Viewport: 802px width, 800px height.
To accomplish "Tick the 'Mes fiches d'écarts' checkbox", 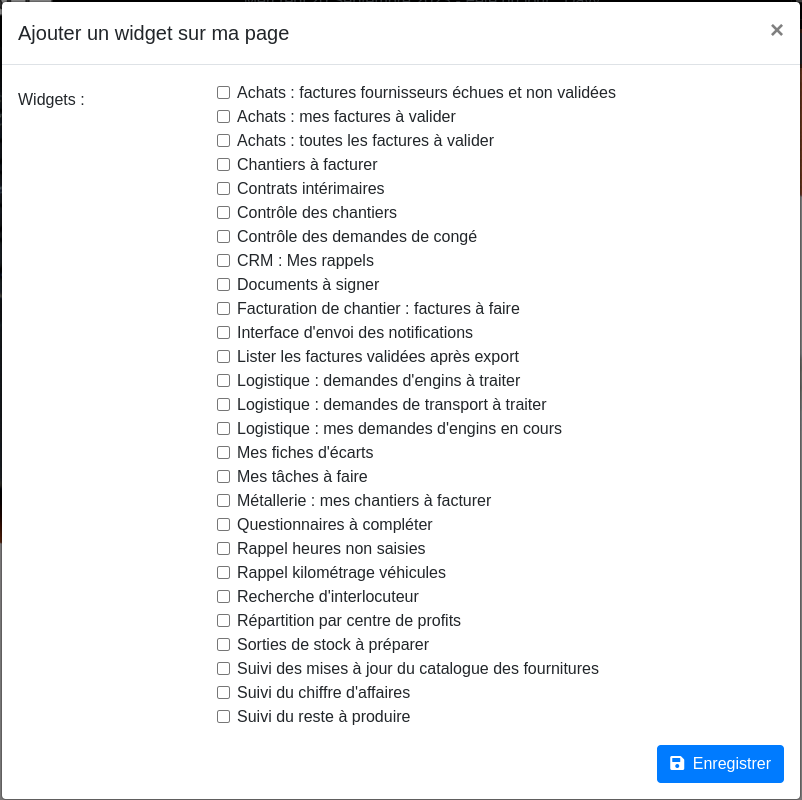I will click(224, 453).
